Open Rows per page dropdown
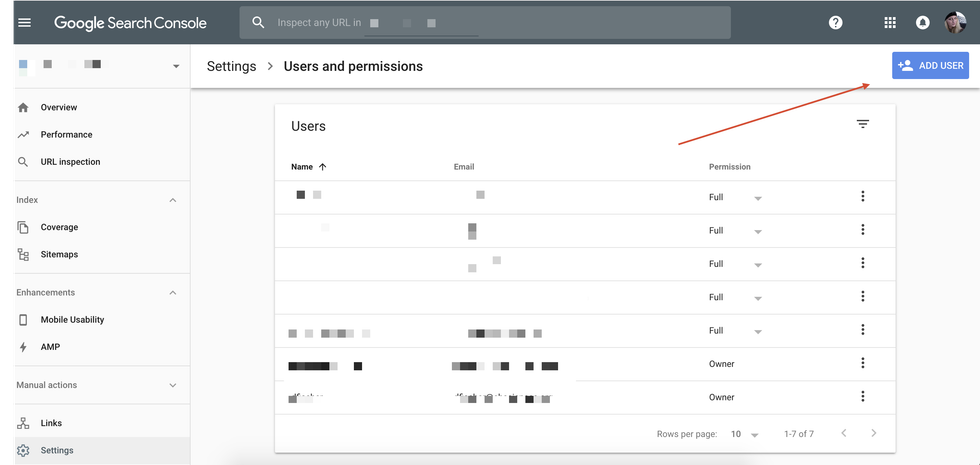Screen dimensions: 980x465 tap(743, 434)
